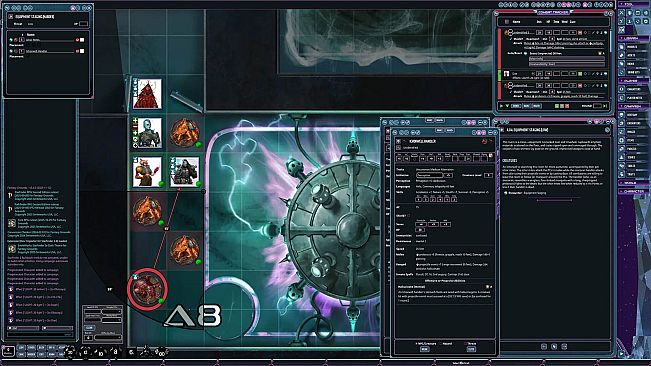This screenshot has width=651, height=366.
Task: Open the first Tool sidebar icon
Action: coord(622,13)
